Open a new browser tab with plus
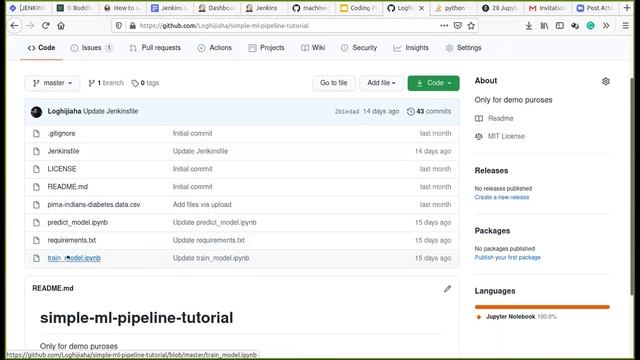The width and height of the screenshot is (640, 360). [627, 8]
